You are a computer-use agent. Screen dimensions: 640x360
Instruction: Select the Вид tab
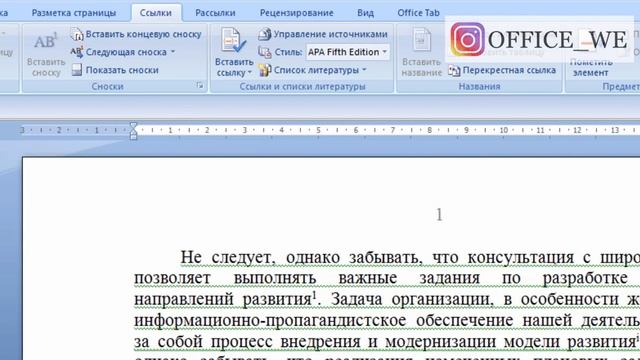[x=365, y=13]
